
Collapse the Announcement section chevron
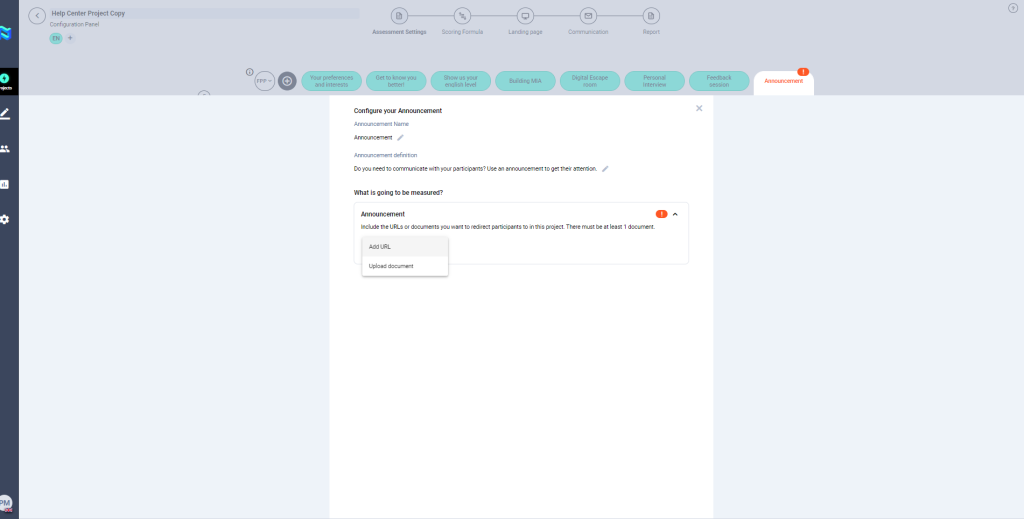(x=676, y=214)
